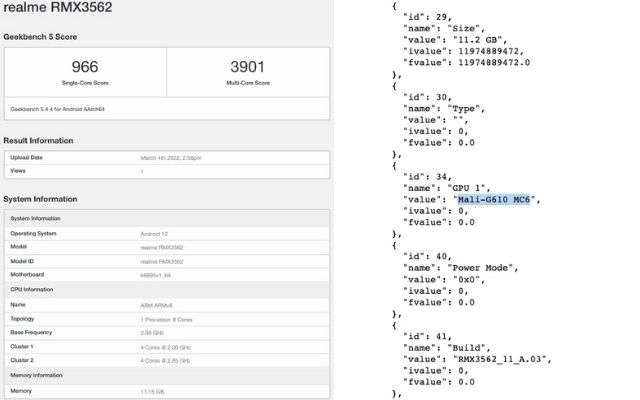Click the highlighted 'Mali-G610 MC6' value
This screenshot has width=640, height=400.
click(x=494, y=200)
